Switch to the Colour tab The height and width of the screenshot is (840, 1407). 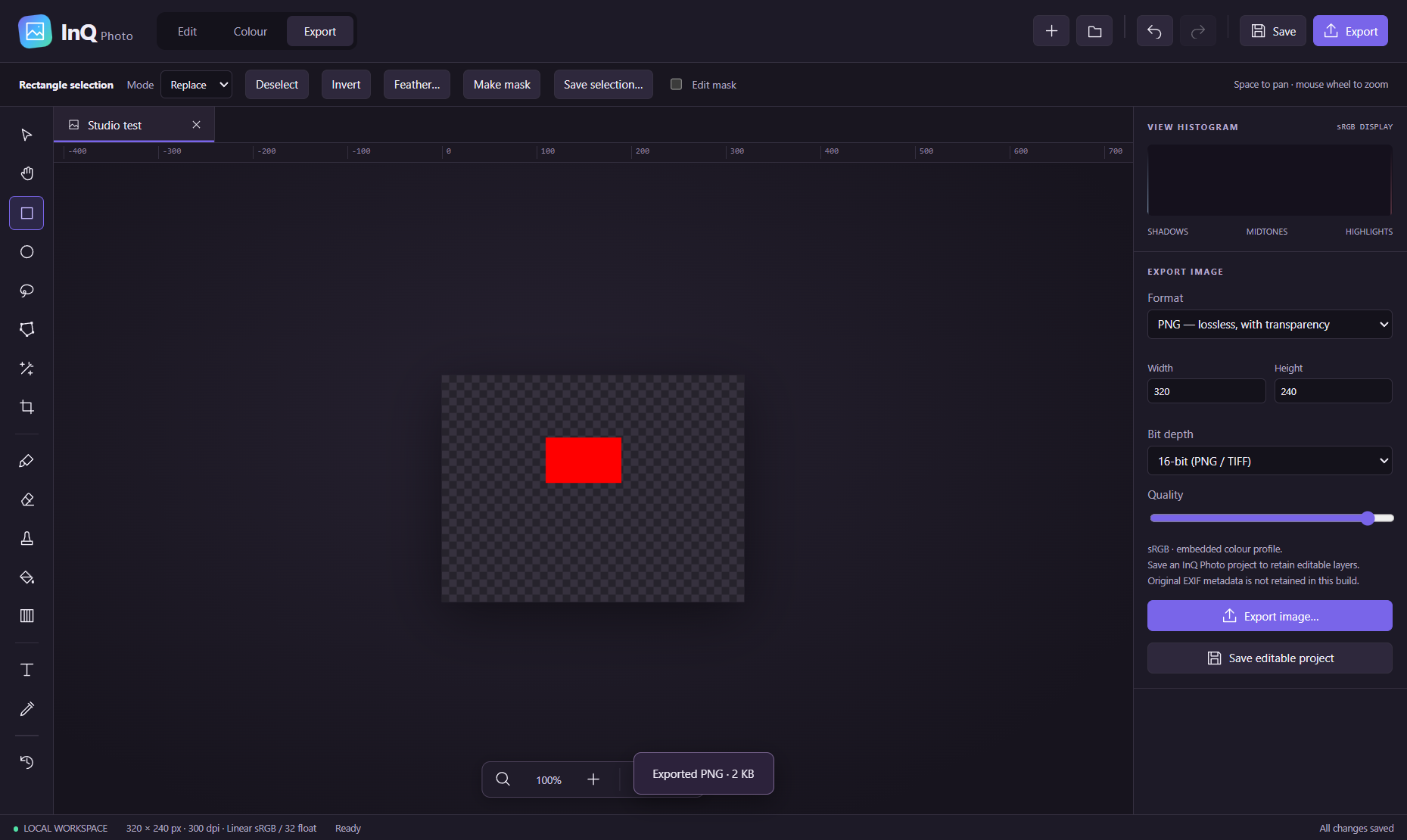(x=250, y=31)
